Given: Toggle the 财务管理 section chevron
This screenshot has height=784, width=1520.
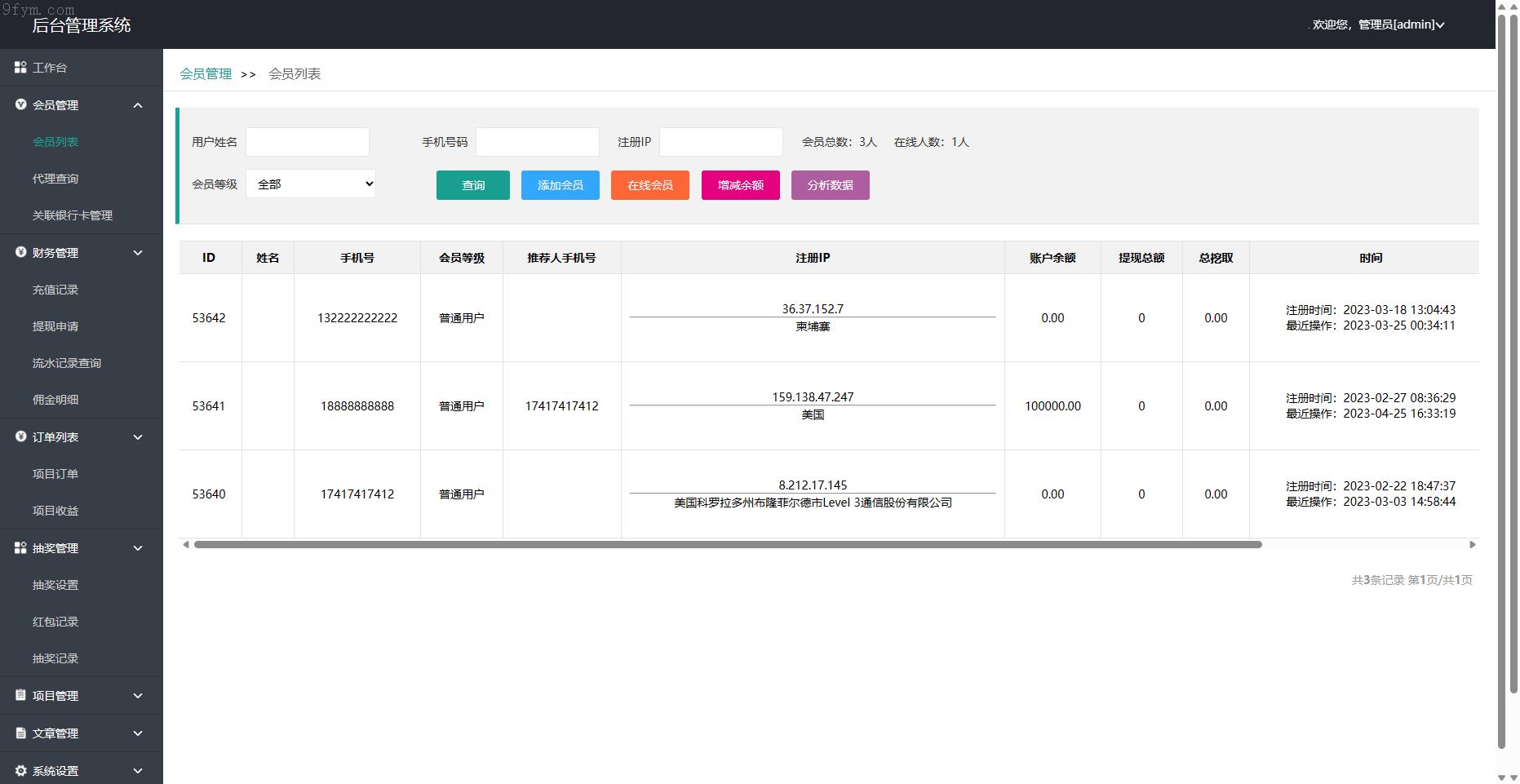Looking at the screenshot, I should [138, 253].
